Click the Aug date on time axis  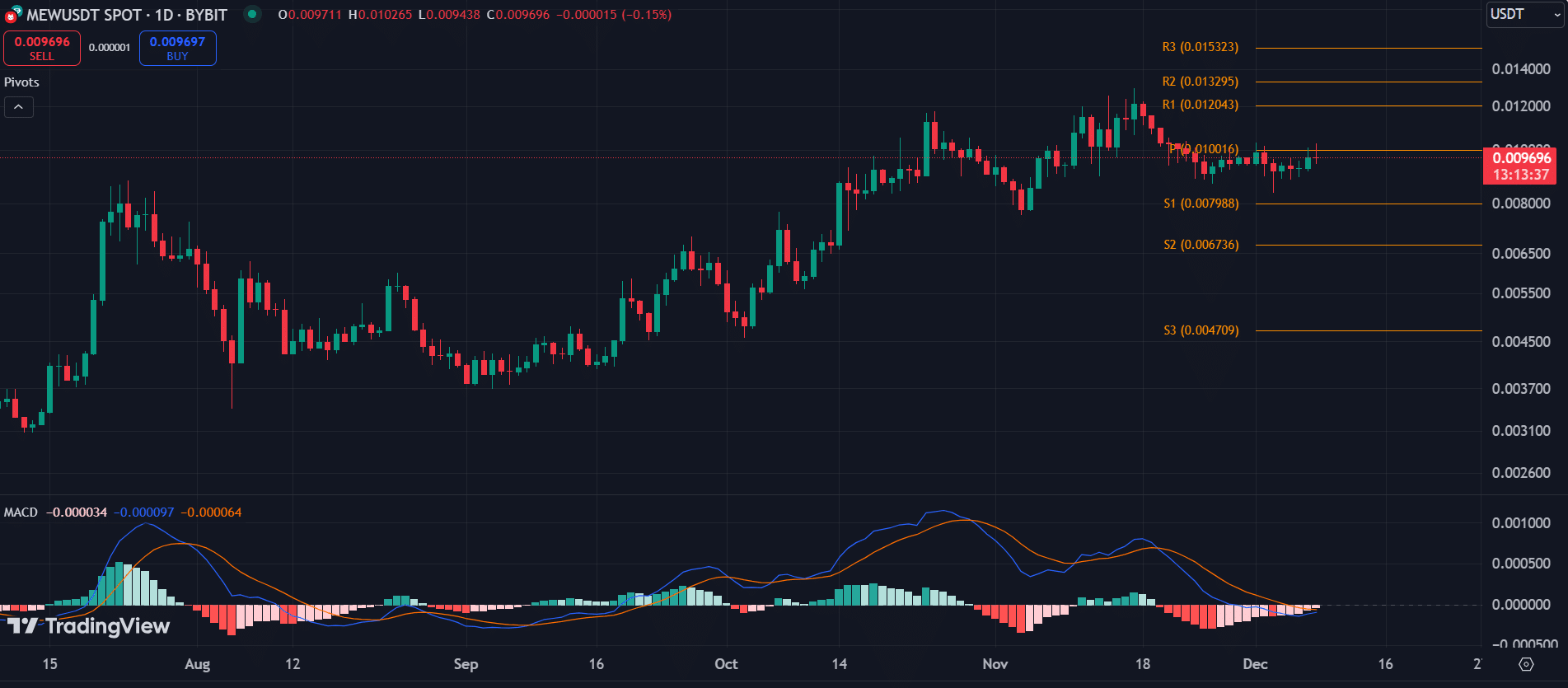pos(198,664)
